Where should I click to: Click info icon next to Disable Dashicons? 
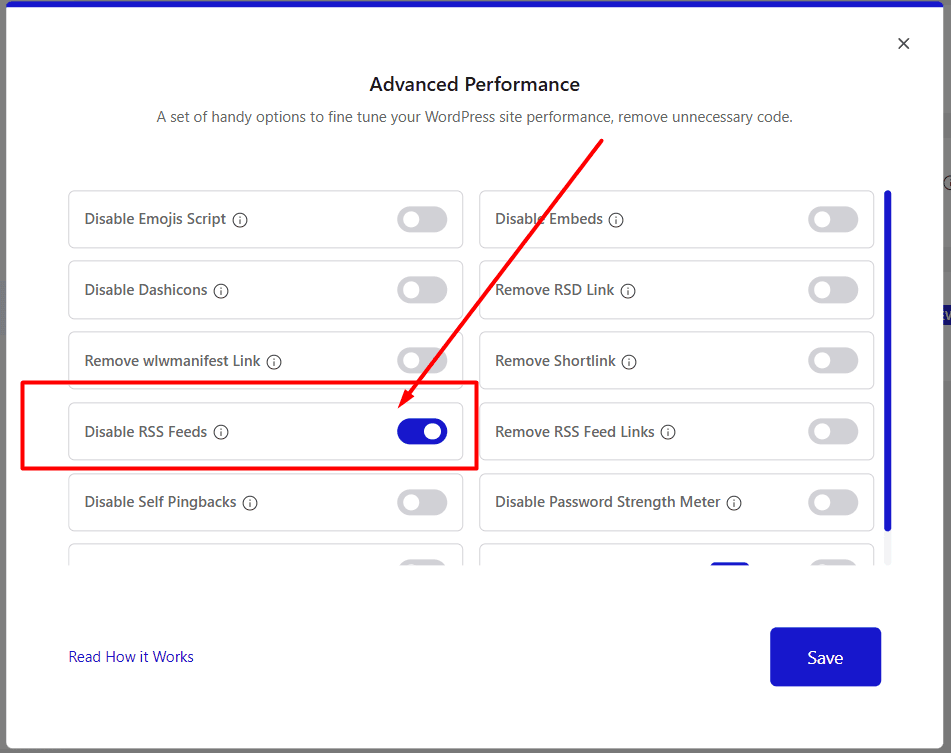221,291
